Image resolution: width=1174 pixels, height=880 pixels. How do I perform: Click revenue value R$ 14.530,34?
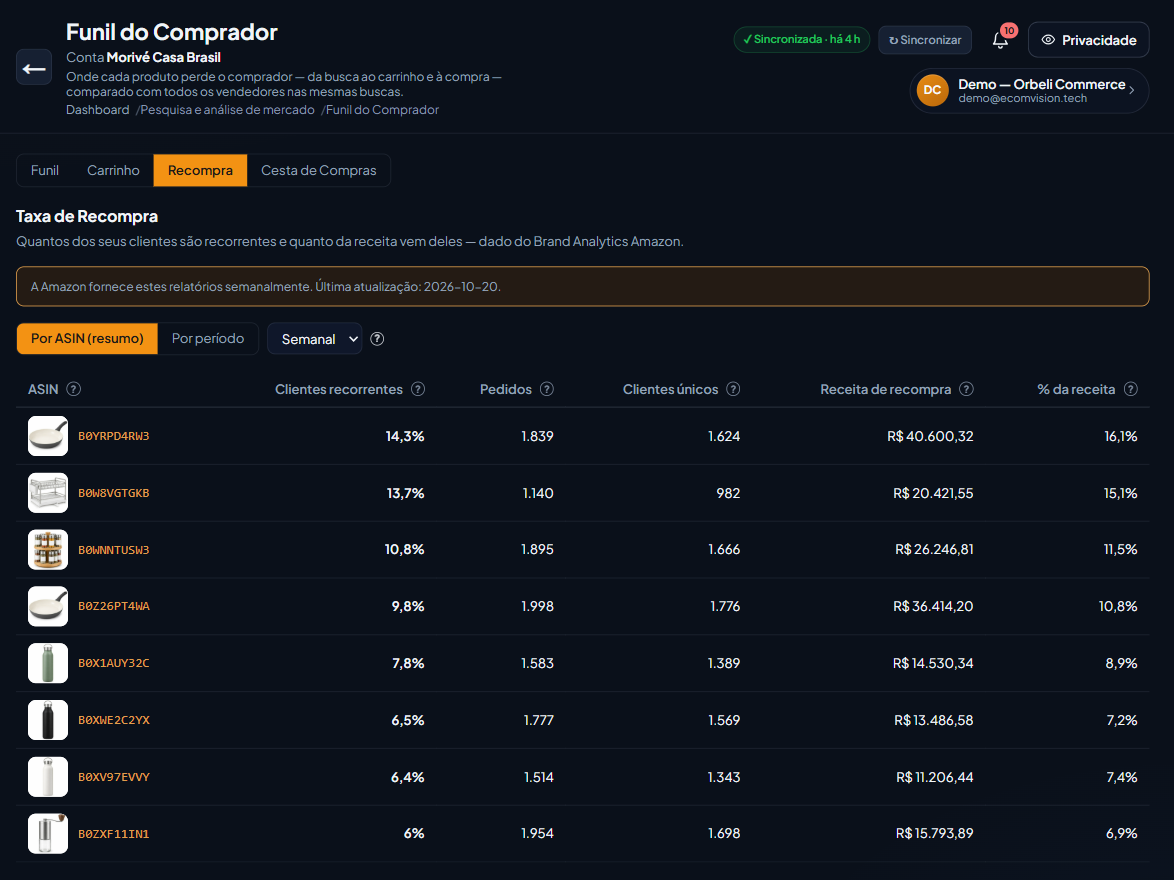tap(933, 663)
